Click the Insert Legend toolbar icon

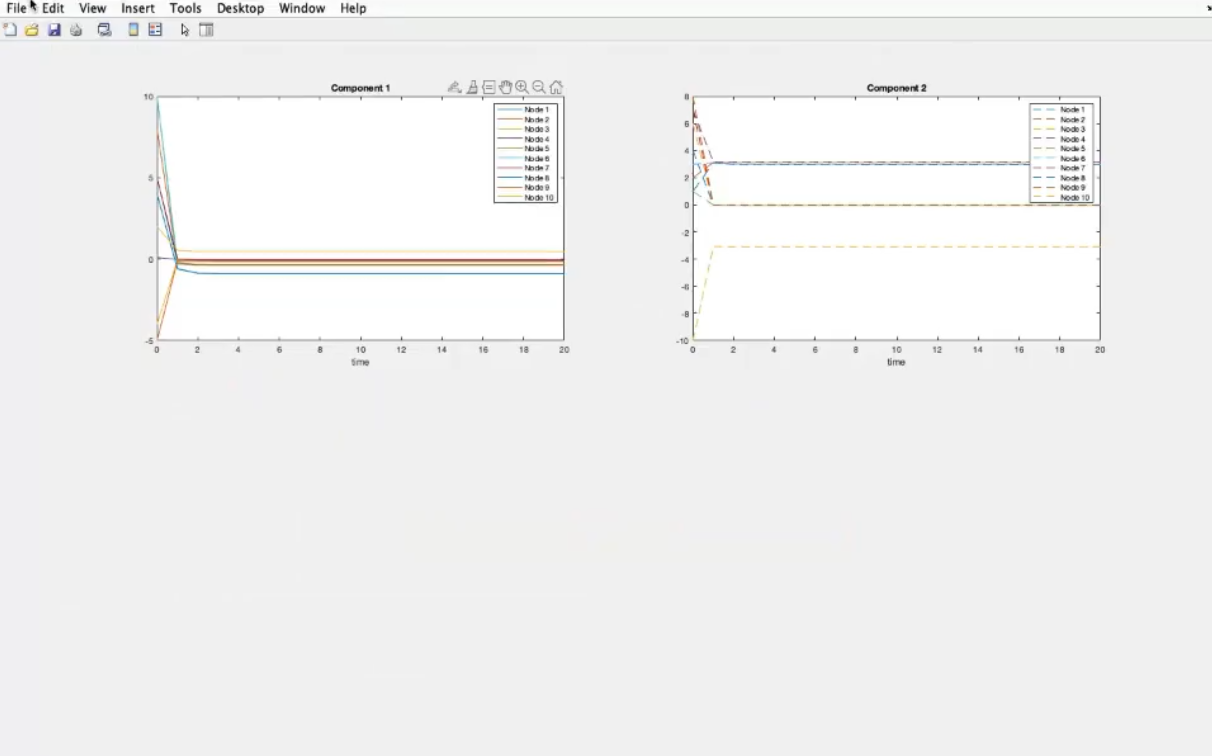coord(155,30)
